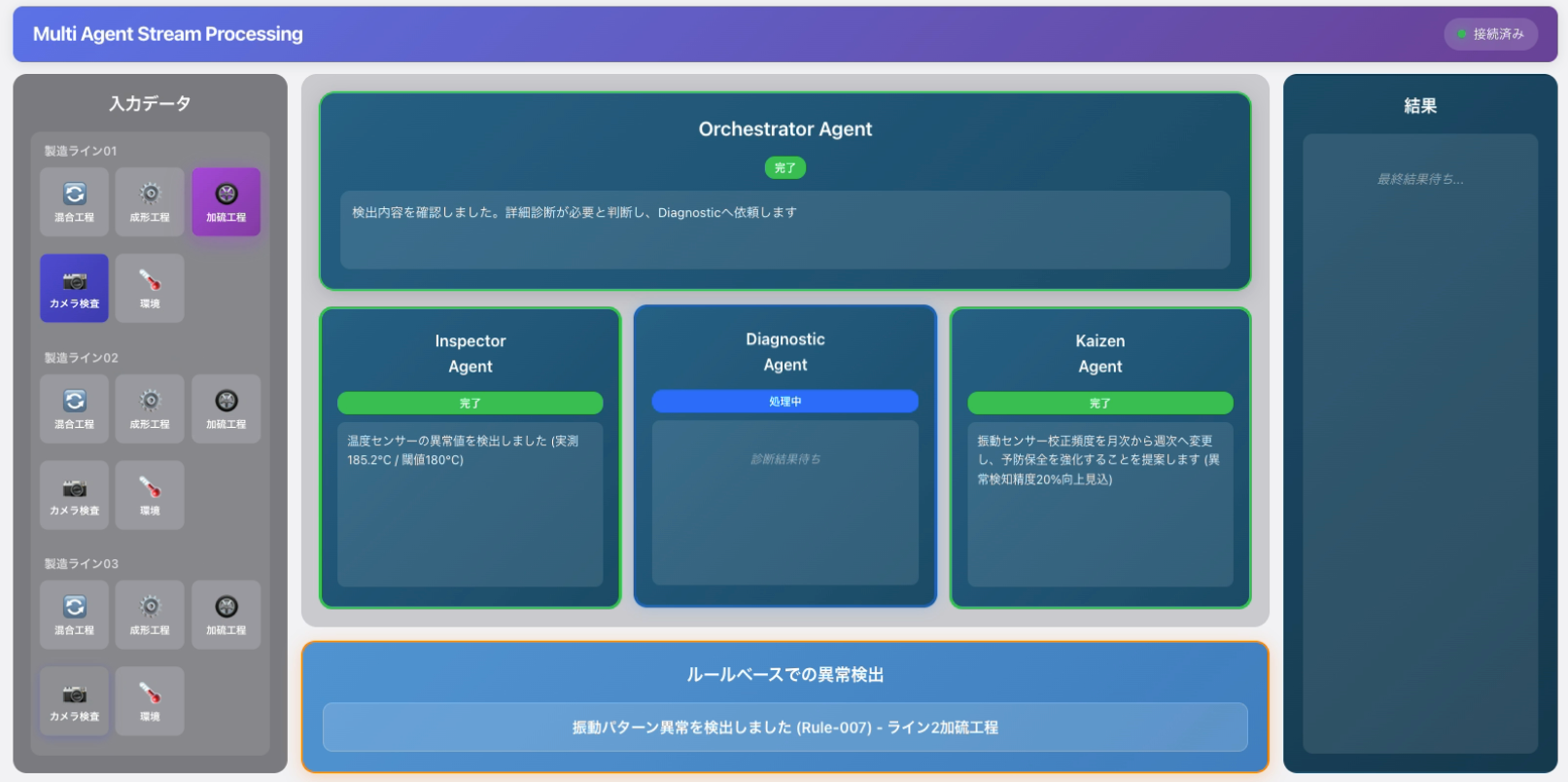Click 環境 thermometer icon in 製造ライン01
The height and width of the screenshot is (782, 1568).
150,288
